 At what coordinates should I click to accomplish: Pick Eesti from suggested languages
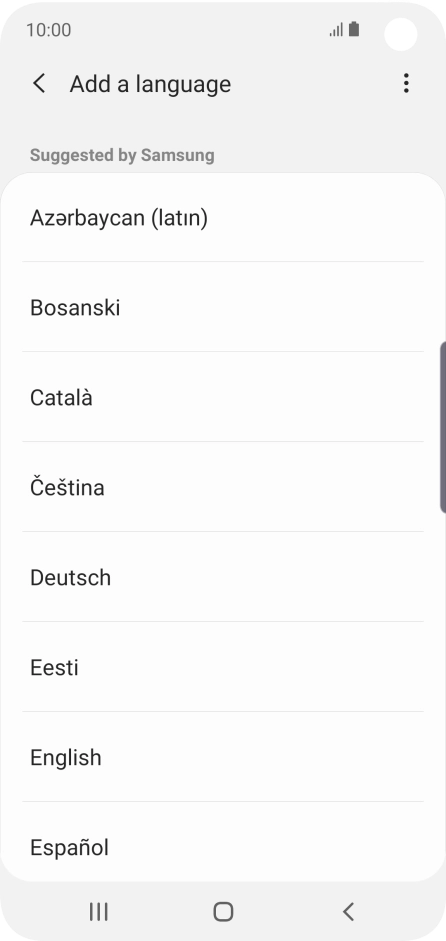(x=223, y=667)
